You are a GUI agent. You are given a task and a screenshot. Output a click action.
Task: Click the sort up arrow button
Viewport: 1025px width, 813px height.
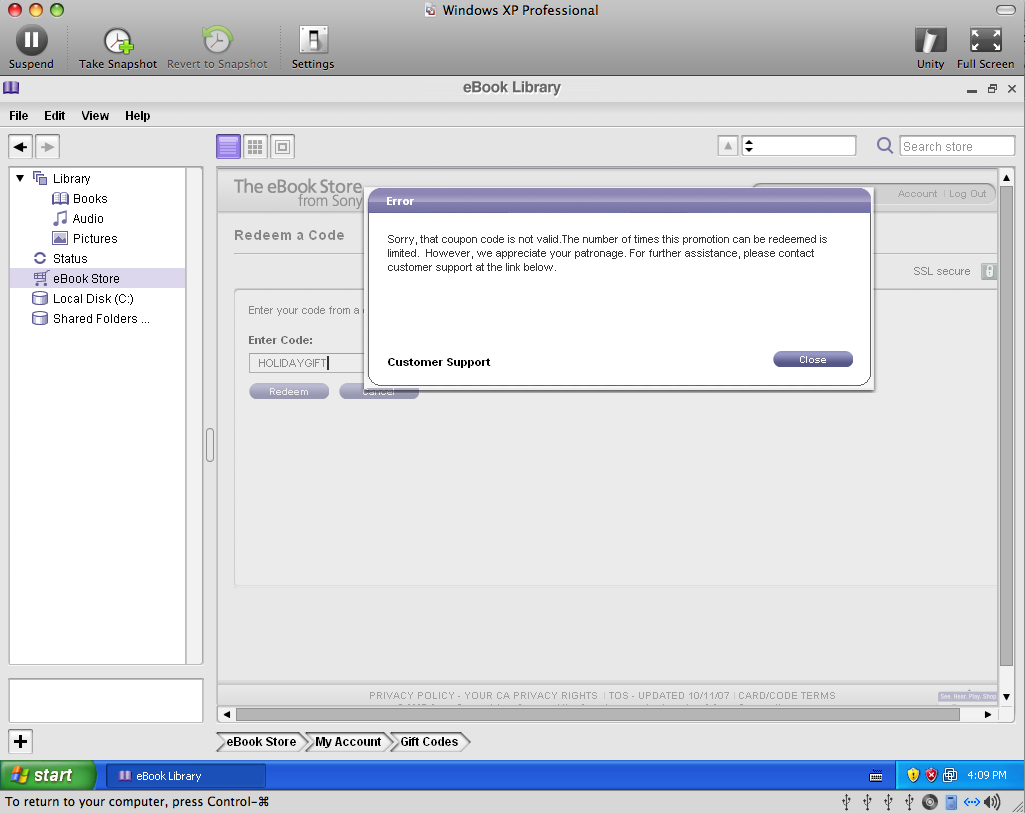728,146
